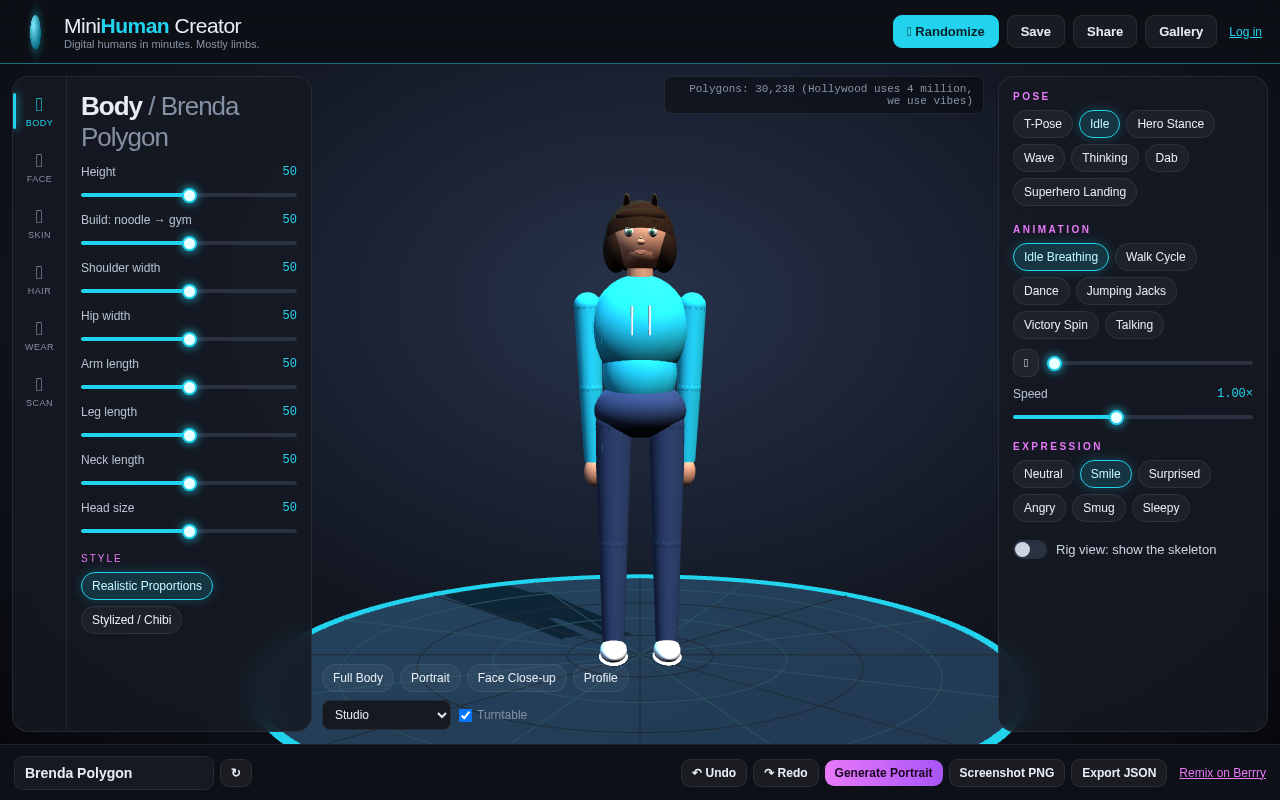Choose Dance animation
The width and height of the screenshot is (1280, 800).
pos(1041,291)
